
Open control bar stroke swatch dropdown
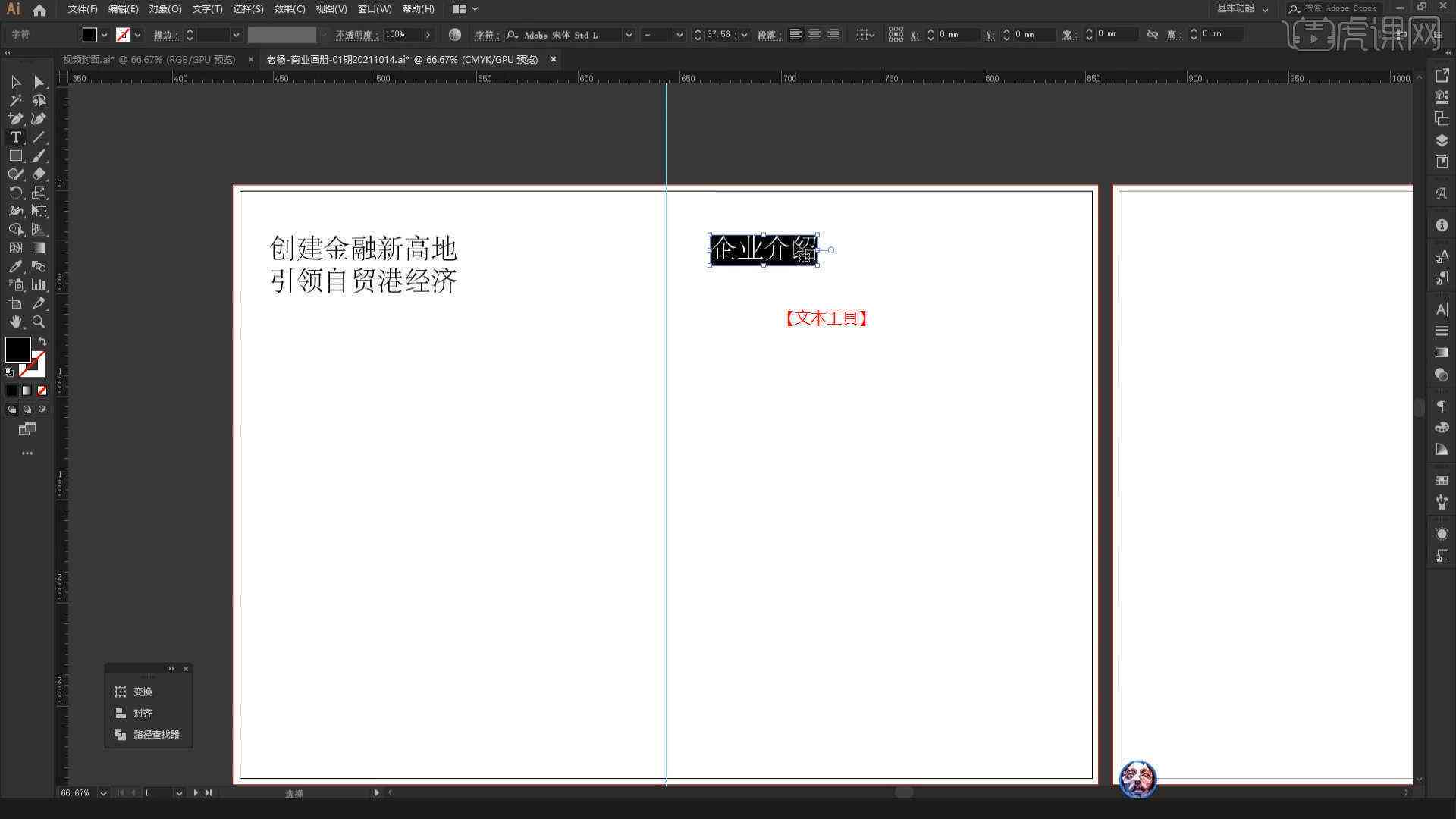click(137, 35)
